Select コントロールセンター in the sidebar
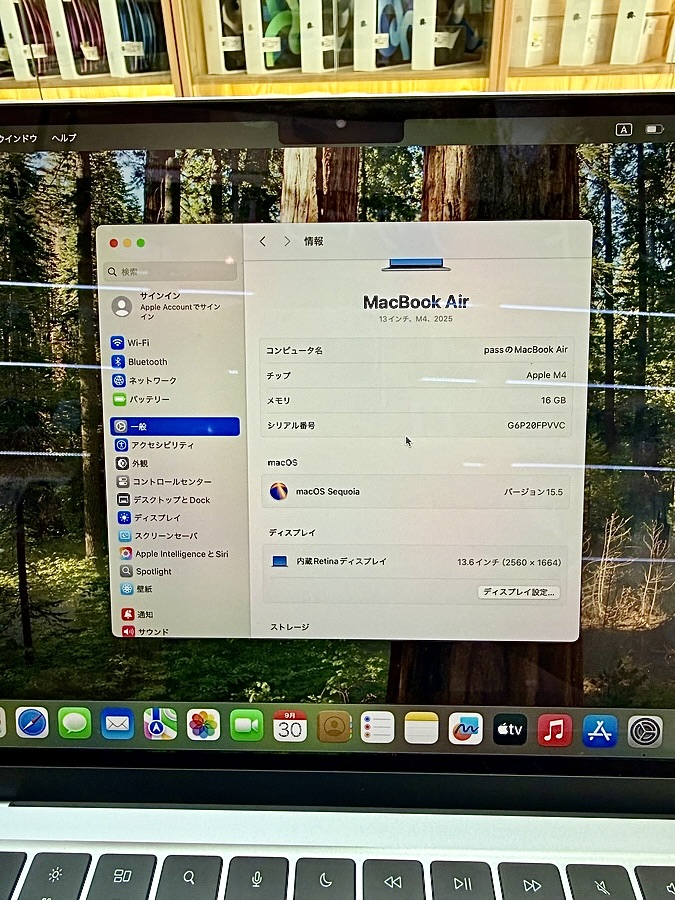 click(171, 482)
